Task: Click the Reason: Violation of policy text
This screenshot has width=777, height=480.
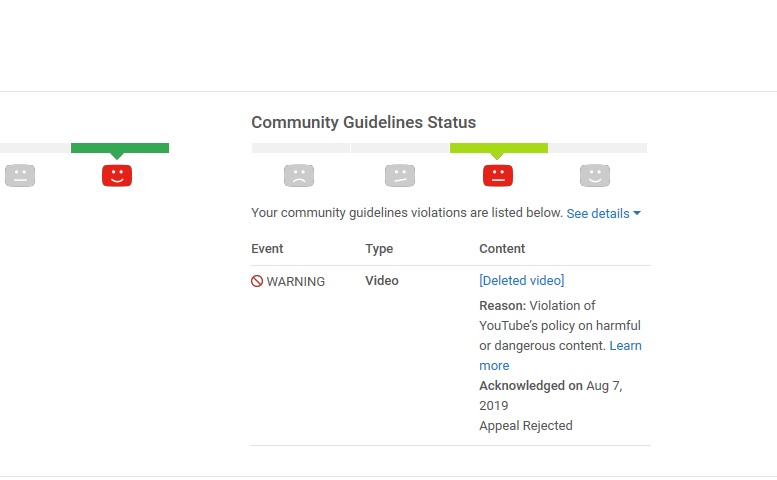Action: point(560,325)
